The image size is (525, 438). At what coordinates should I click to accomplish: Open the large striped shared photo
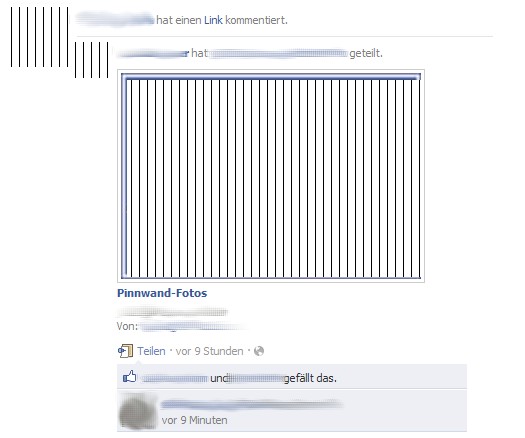[x=271, y=176]
